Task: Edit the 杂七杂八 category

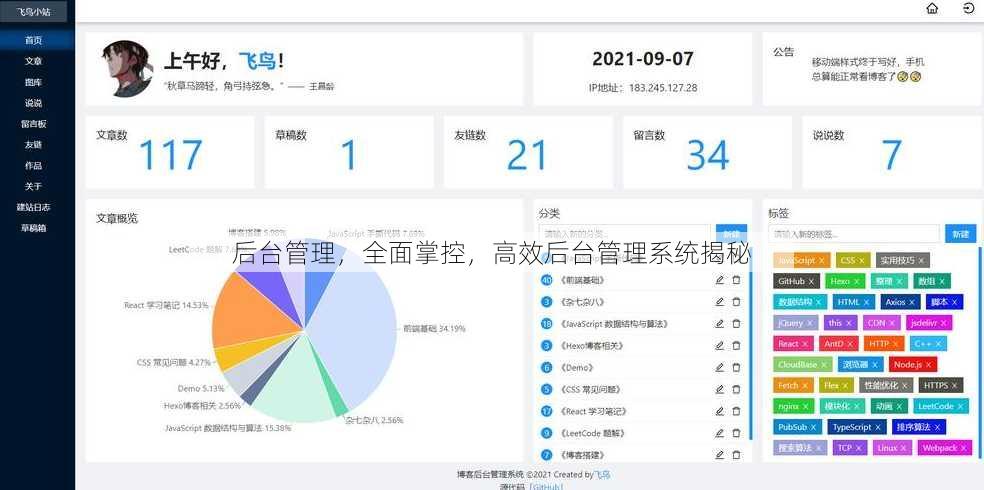Action: point(720,302)
